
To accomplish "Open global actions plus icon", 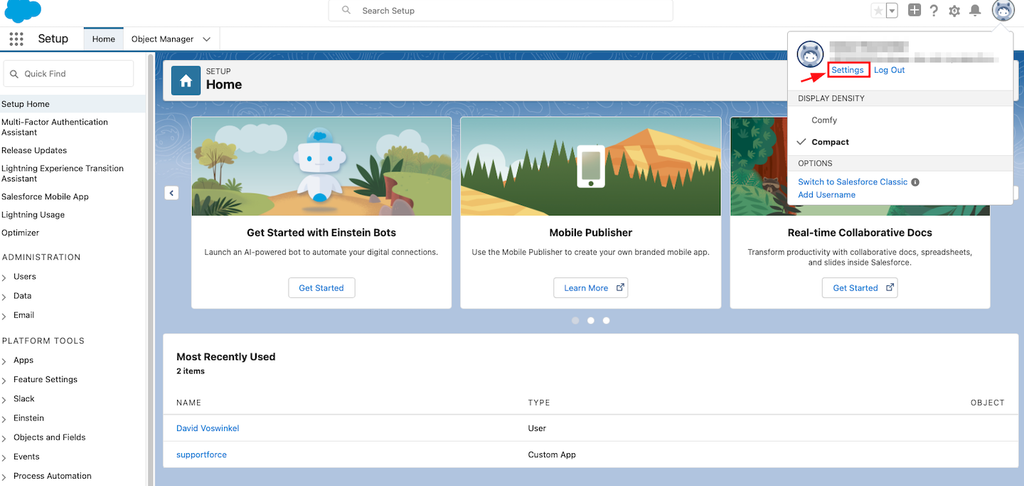I will click(914, 10).
